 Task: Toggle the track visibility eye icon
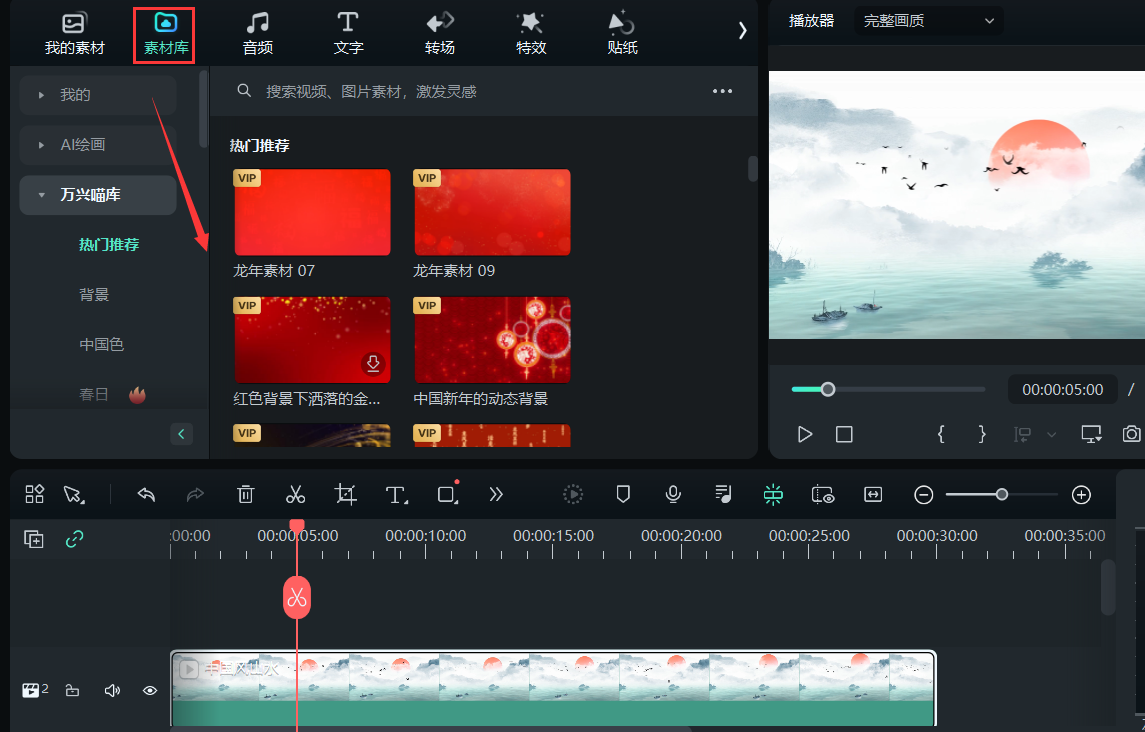150,689
